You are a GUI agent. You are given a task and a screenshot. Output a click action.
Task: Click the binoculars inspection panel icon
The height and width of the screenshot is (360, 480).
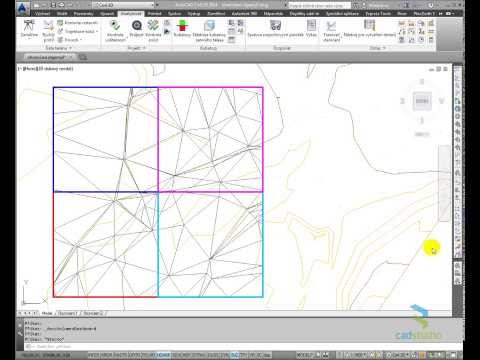pyautogui.click(x=275, y=25)
